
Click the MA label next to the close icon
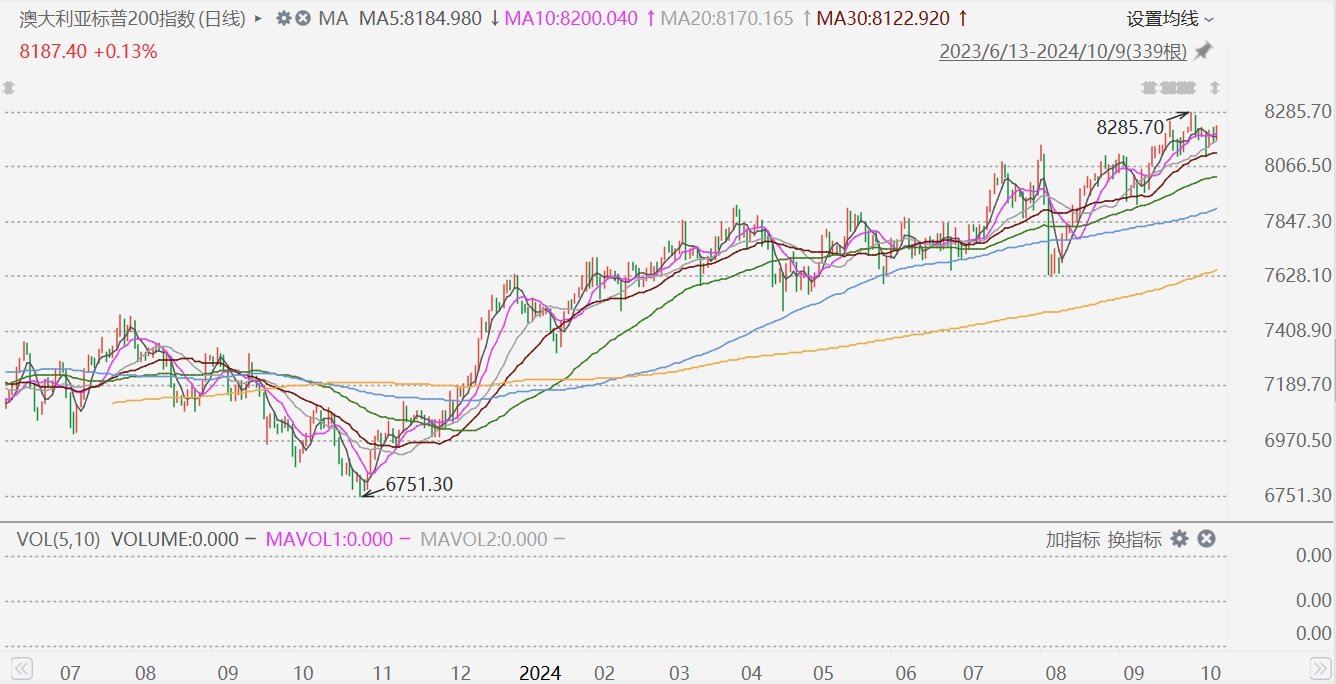click(x=334, y=18)
